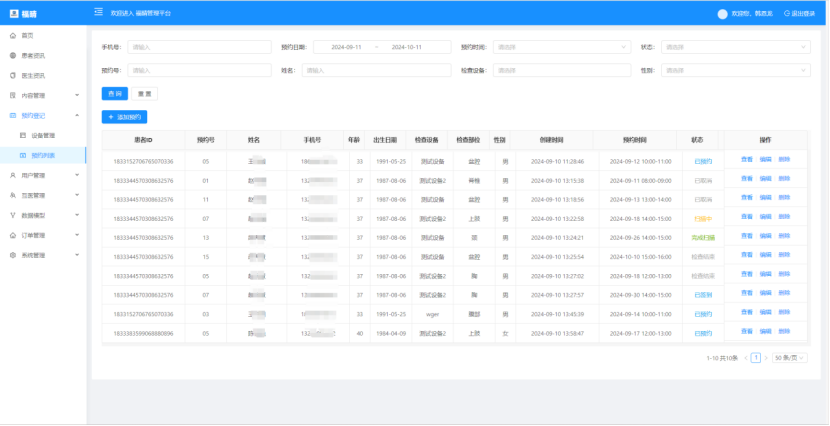Collapse the 预约登记 sidebar menu

[40, 116]
